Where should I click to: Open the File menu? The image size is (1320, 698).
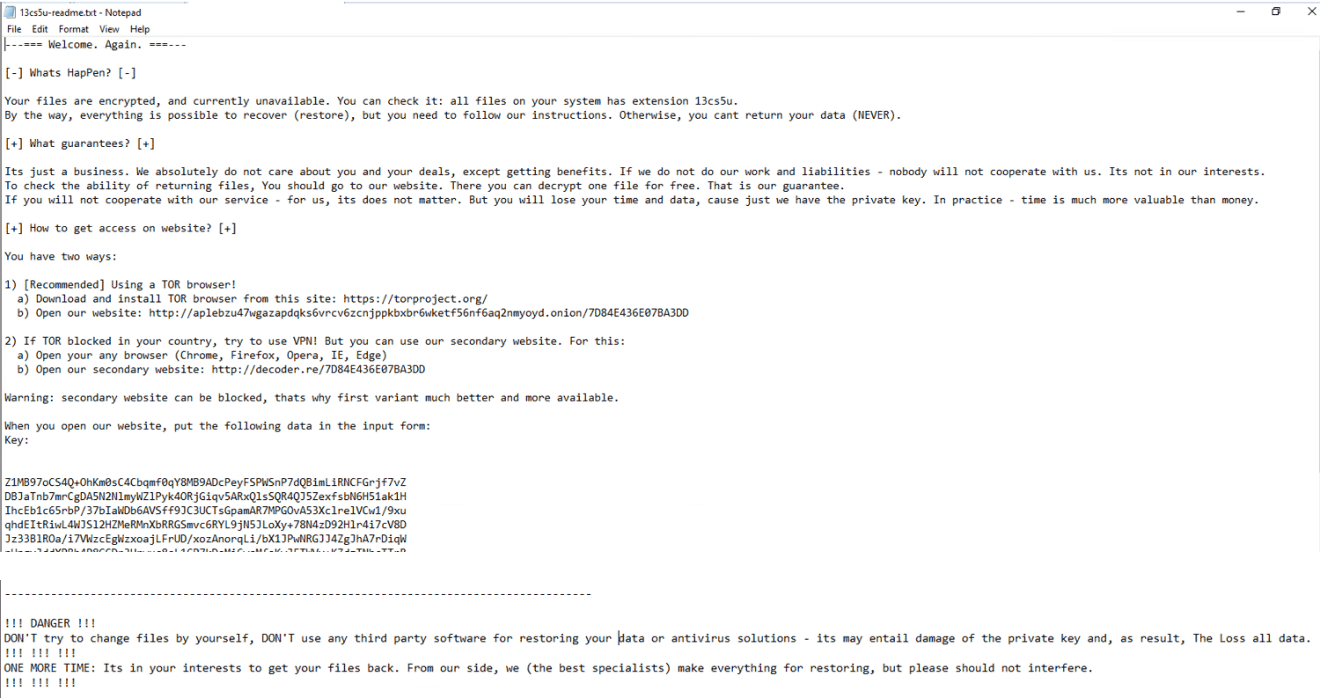pos(15,29)
